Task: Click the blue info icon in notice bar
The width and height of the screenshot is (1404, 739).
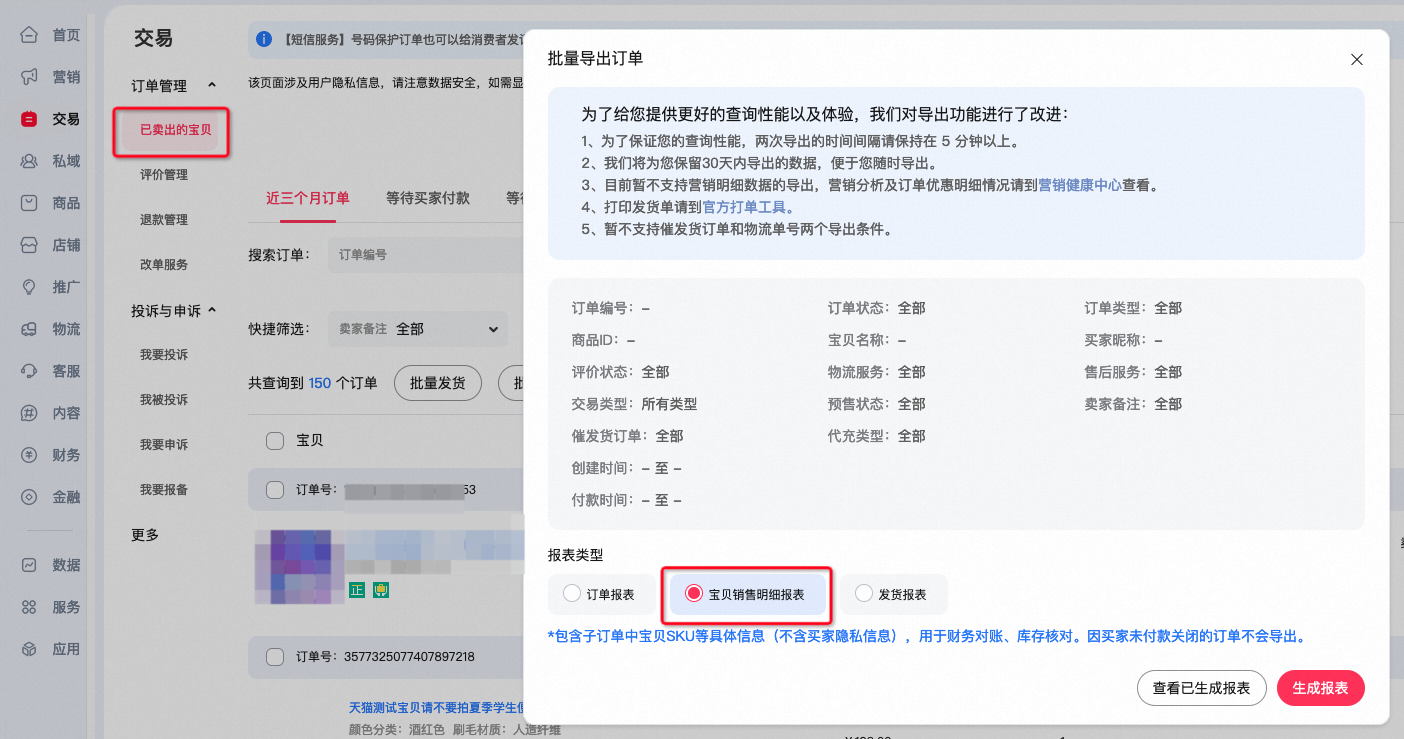Action: click(x=264, y=40)
